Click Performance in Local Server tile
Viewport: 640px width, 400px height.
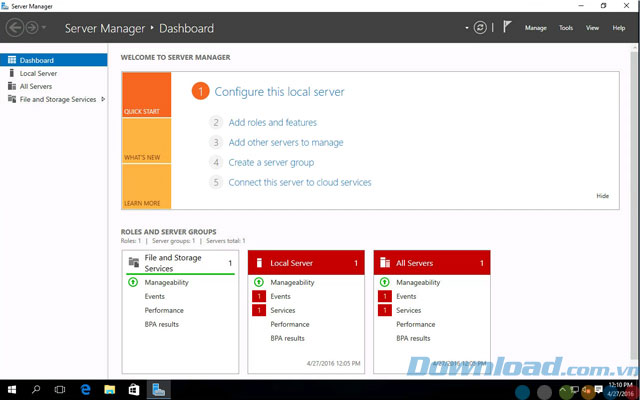tap(290, 324)
